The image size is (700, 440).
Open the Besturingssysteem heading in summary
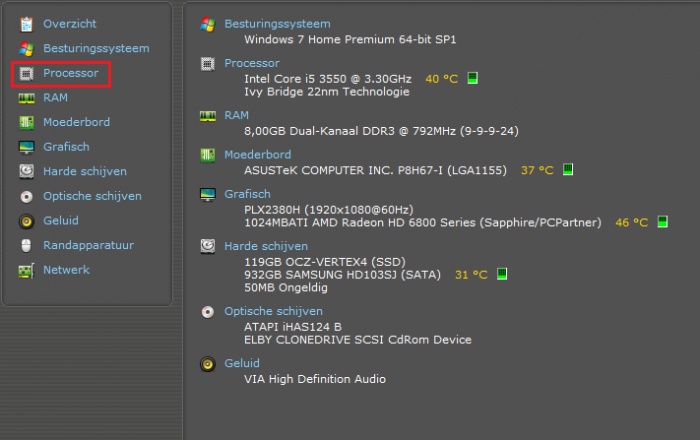(x=277, y=24)
